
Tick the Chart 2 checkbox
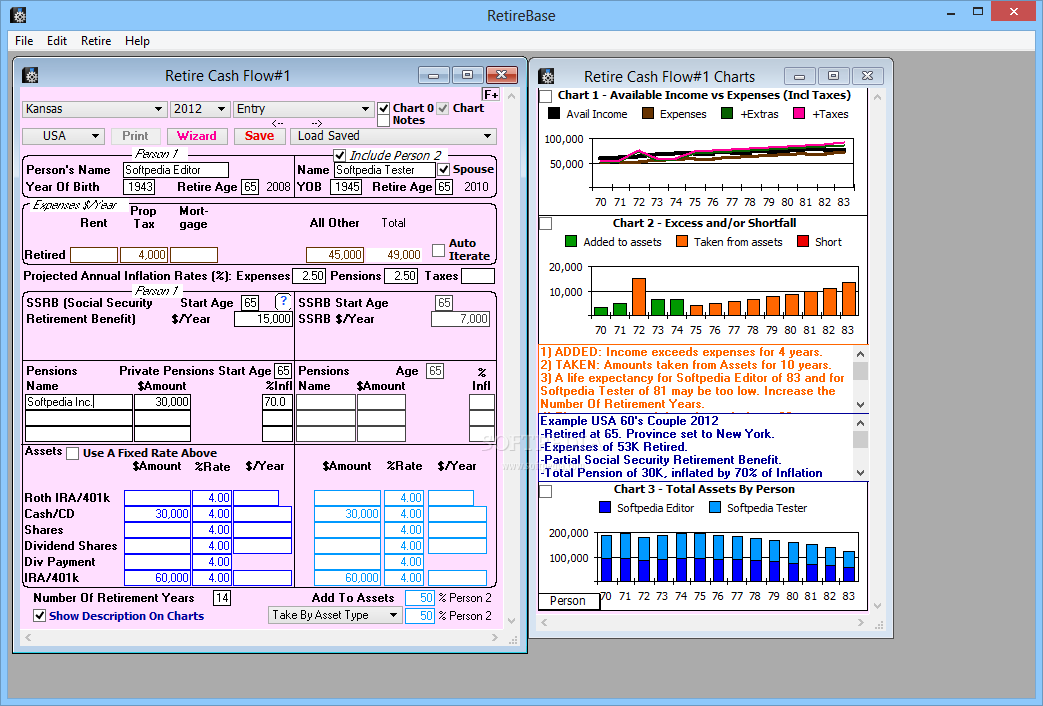[x=545, y=224]
